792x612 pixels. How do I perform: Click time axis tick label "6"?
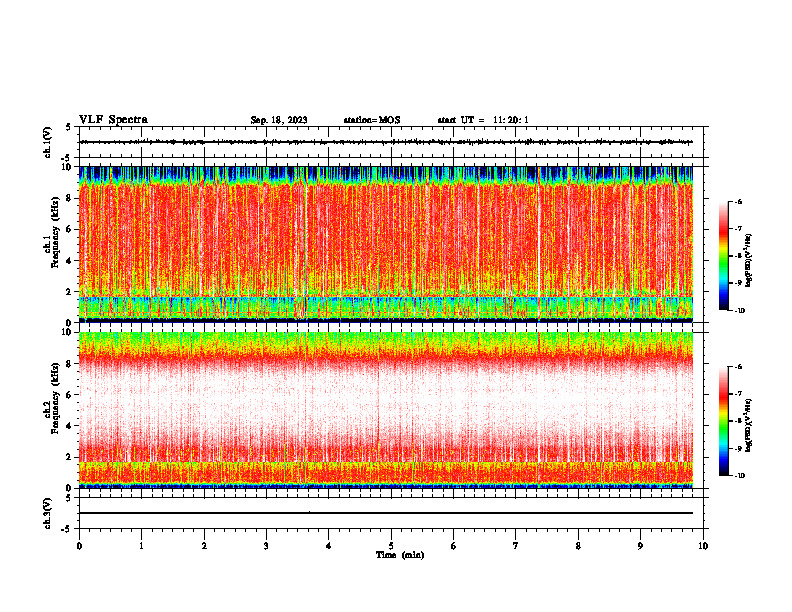(x=454, y=546)
